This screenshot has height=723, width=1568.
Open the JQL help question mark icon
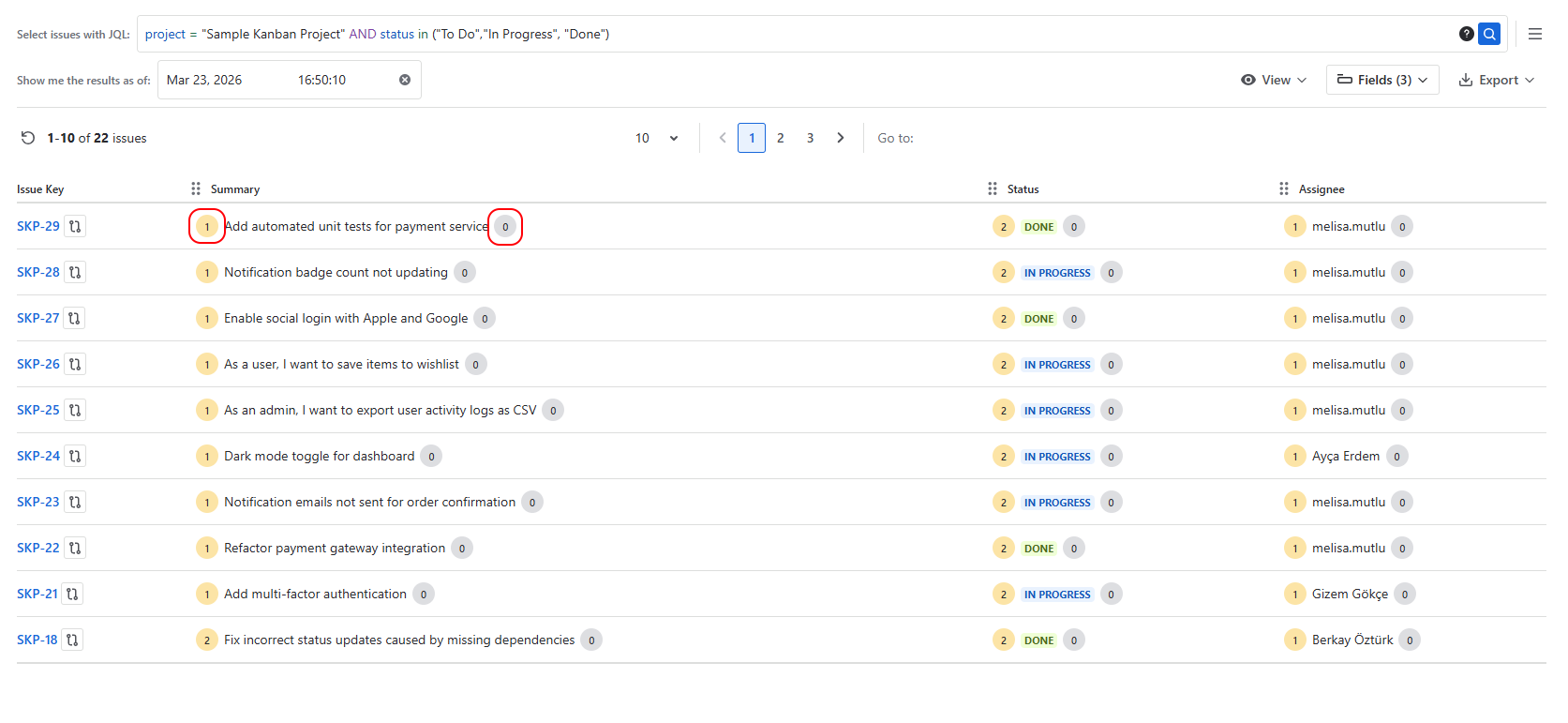(1466, 34)
